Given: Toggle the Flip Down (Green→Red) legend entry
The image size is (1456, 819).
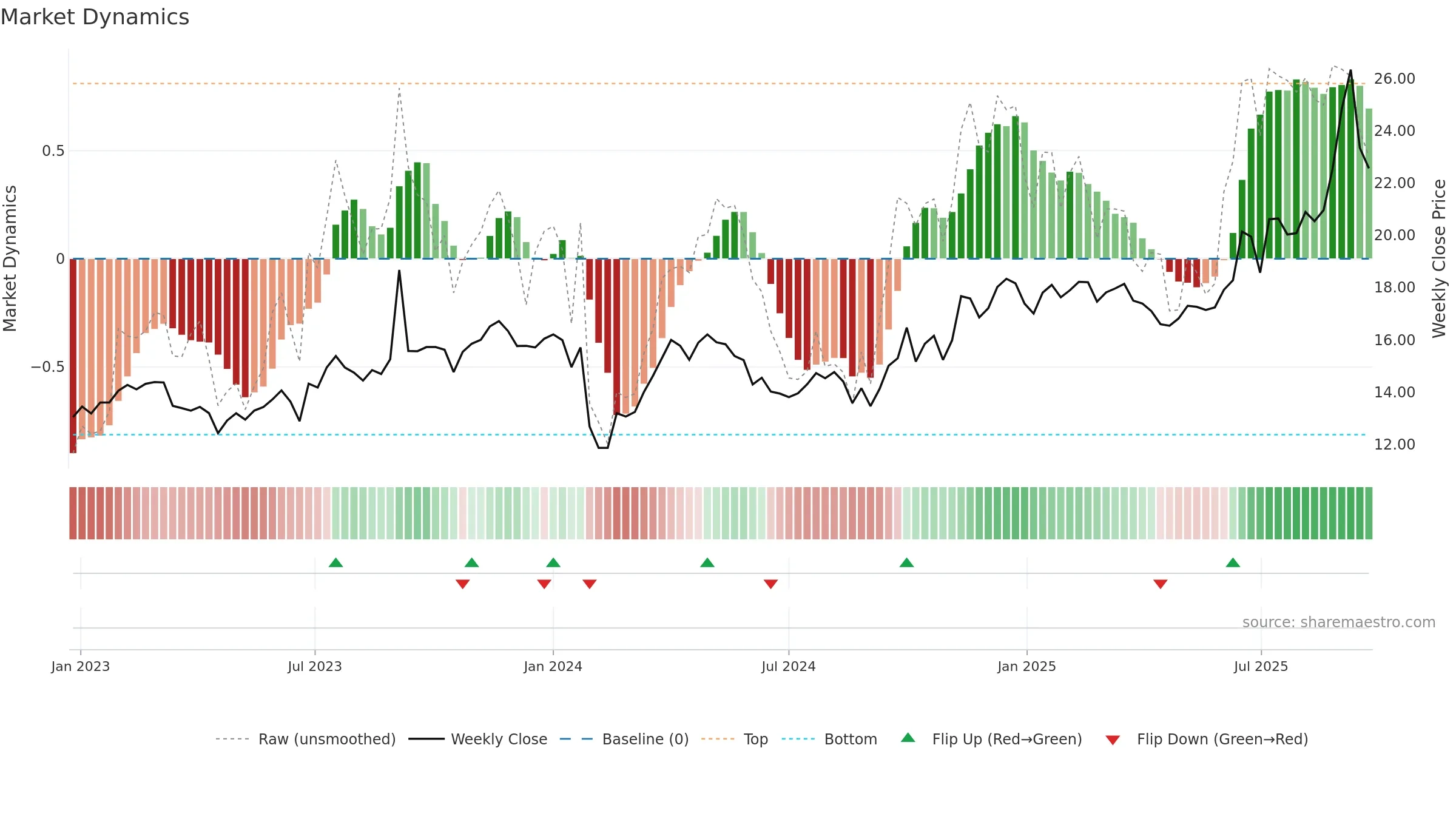Looking at the screenshot, I should click(1206, 739).
